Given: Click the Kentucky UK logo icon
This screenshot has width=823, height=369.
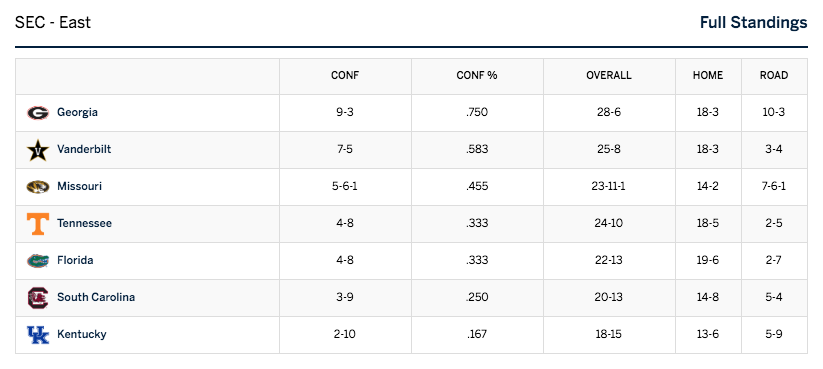Looking at the screenshot, I should point(38,335).
